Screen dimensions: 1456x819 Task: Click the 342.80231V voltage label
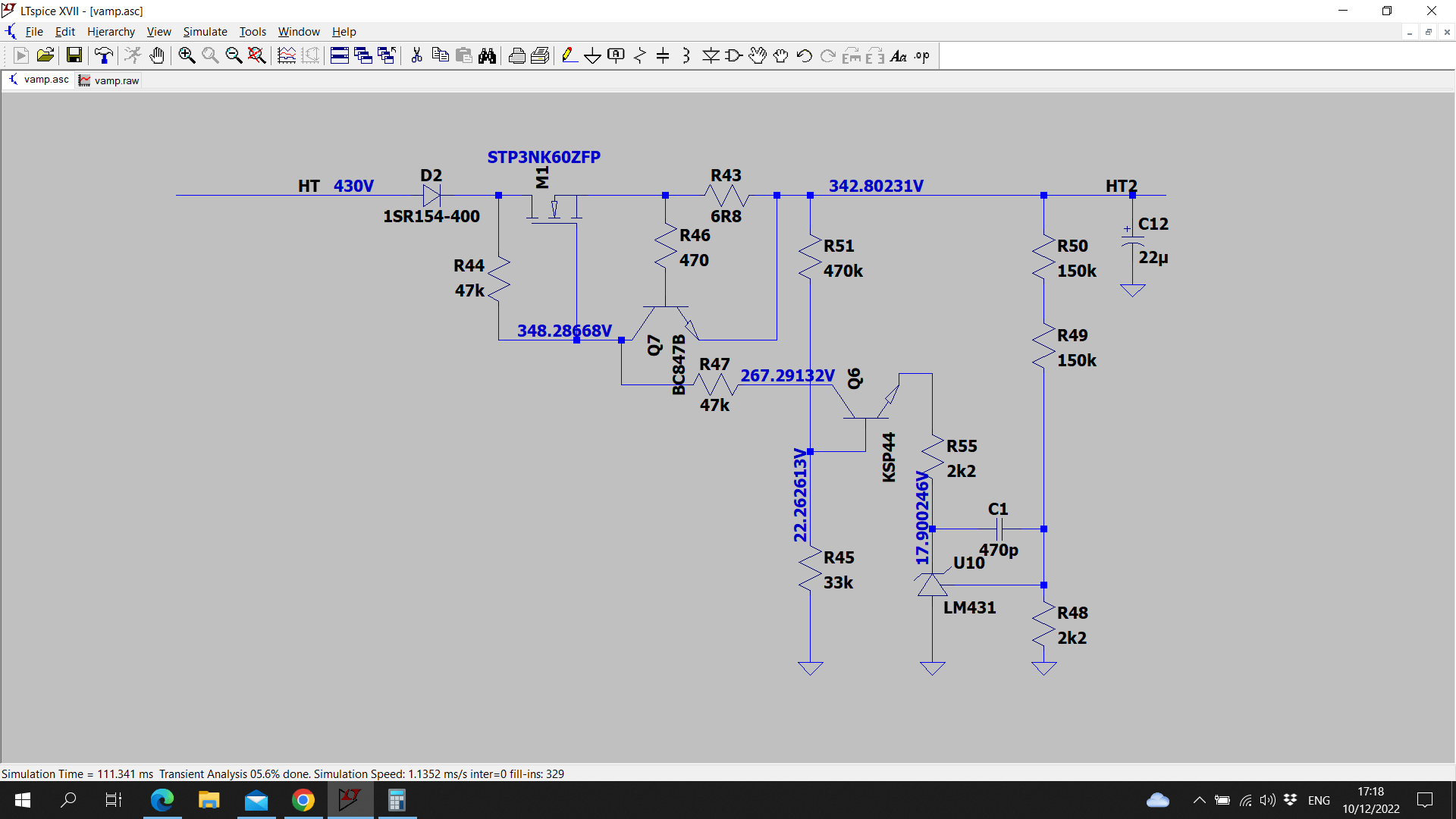(876, 186)
